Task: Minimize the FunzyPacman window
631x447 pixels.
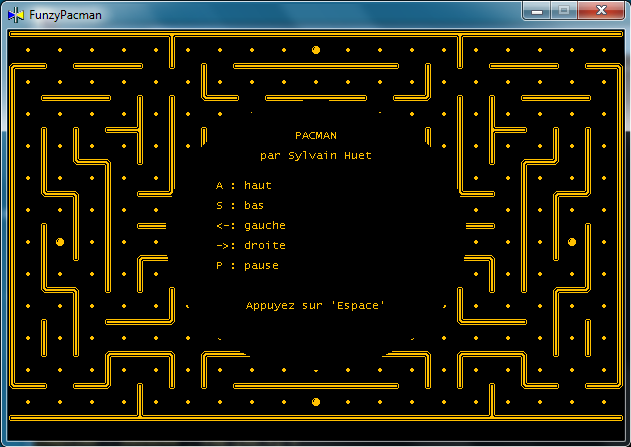Action: [x=537, y=11]
